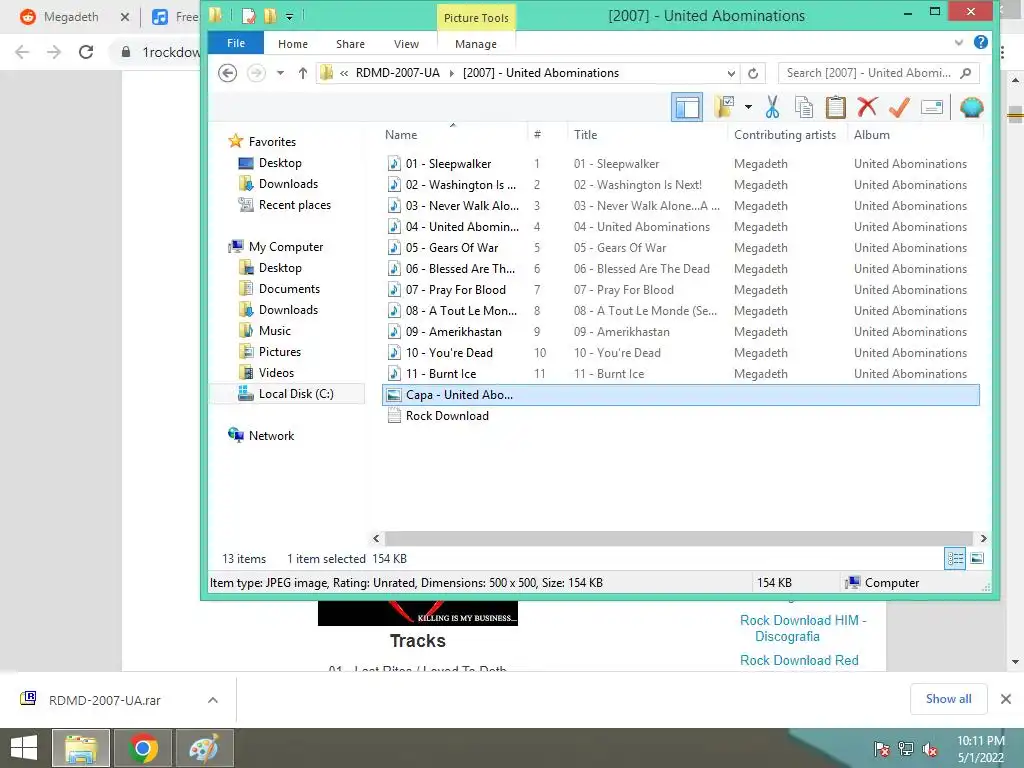Select the Capa - United Abo... image file

coord(680,395)
